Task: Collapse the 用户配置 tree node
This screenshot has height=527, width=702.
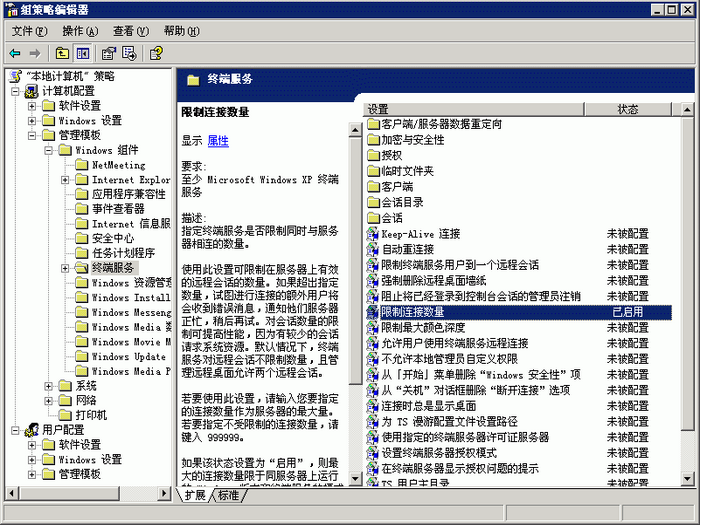Action: [16, 430]
